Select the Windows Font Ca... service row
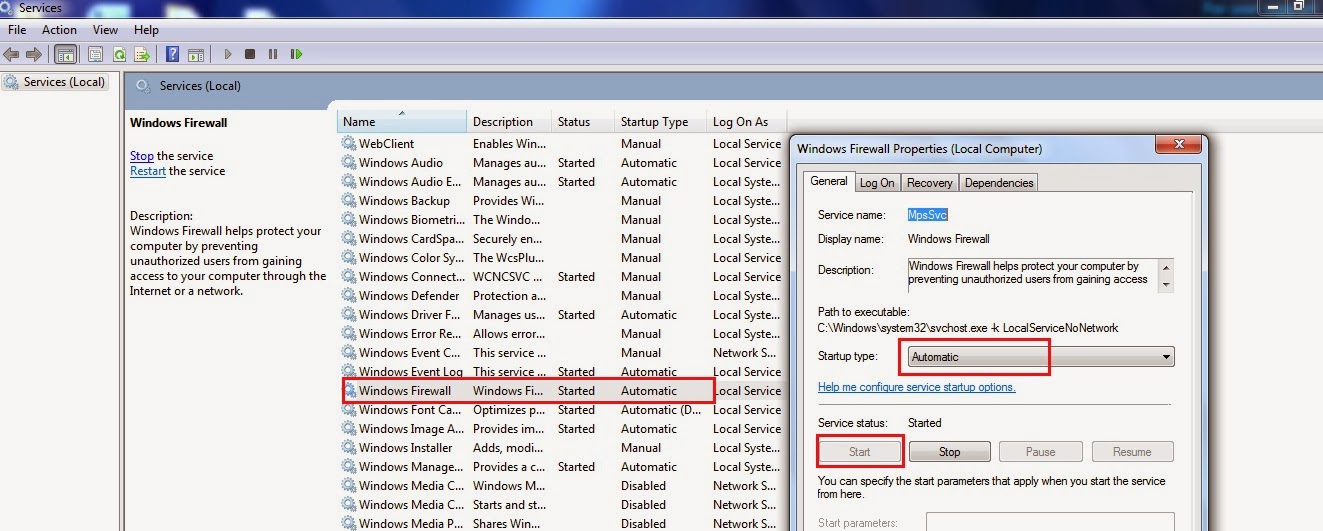Image resolution: width=1323 pixels, height=531 pixels. pyautogui.click(x=562, y=410)
